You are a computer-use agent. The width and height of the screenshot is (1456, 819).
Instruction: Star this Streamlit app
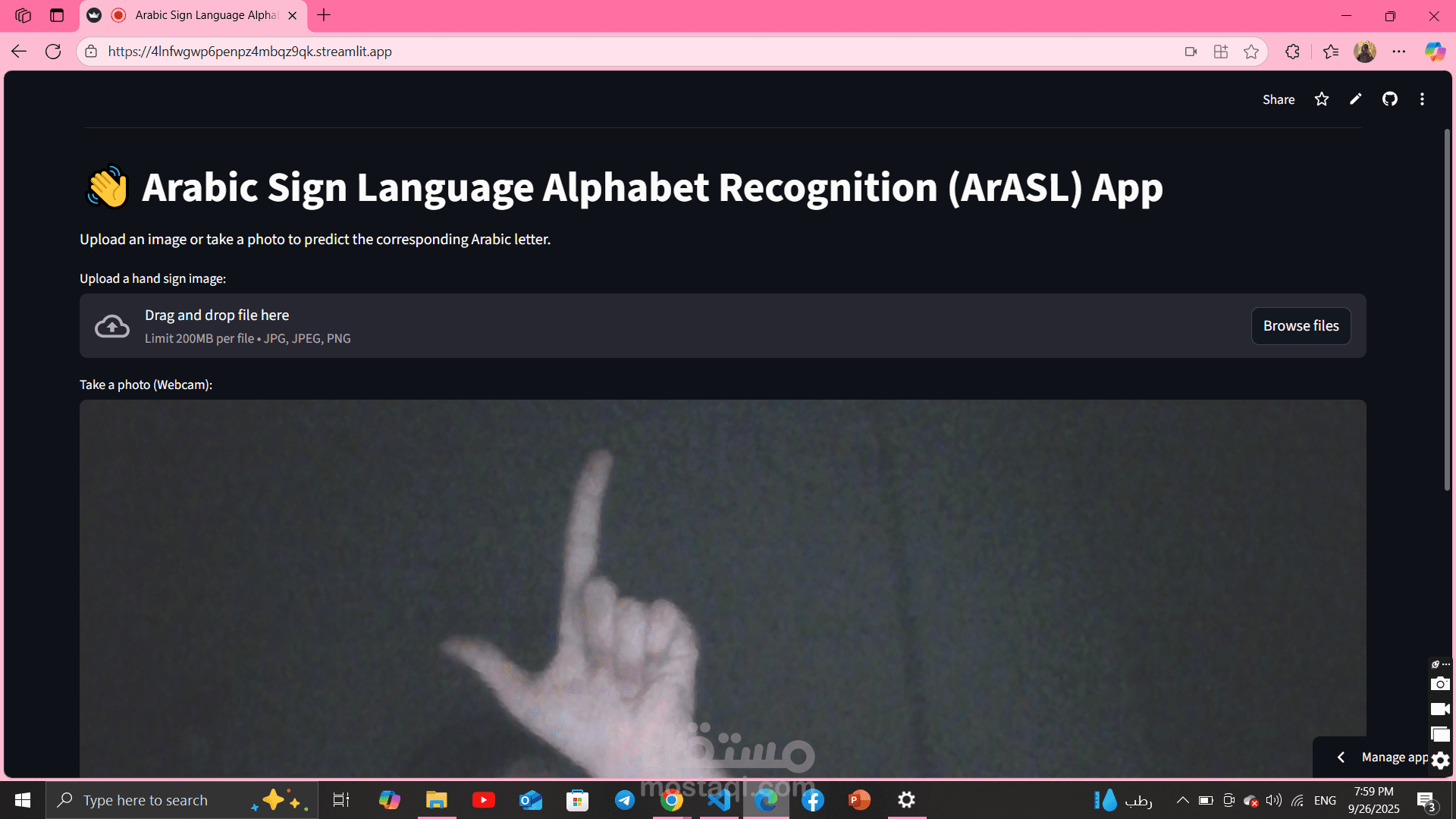coord(1322,99)
